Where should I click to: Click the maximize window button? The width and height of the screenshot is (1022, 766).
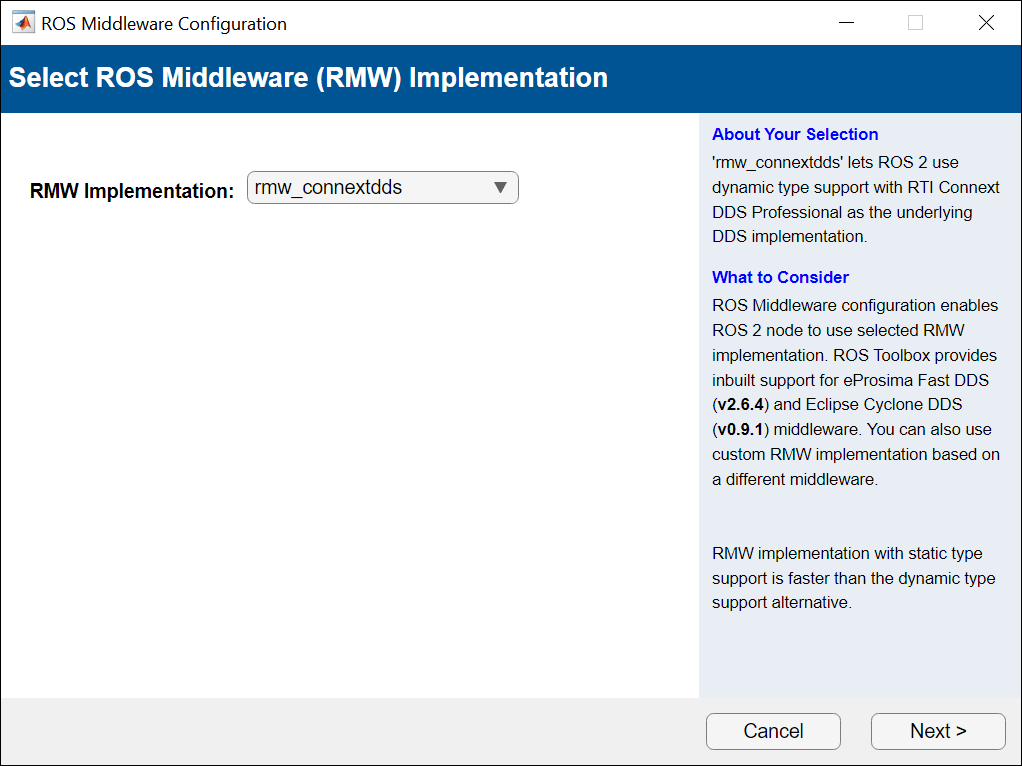915,23
